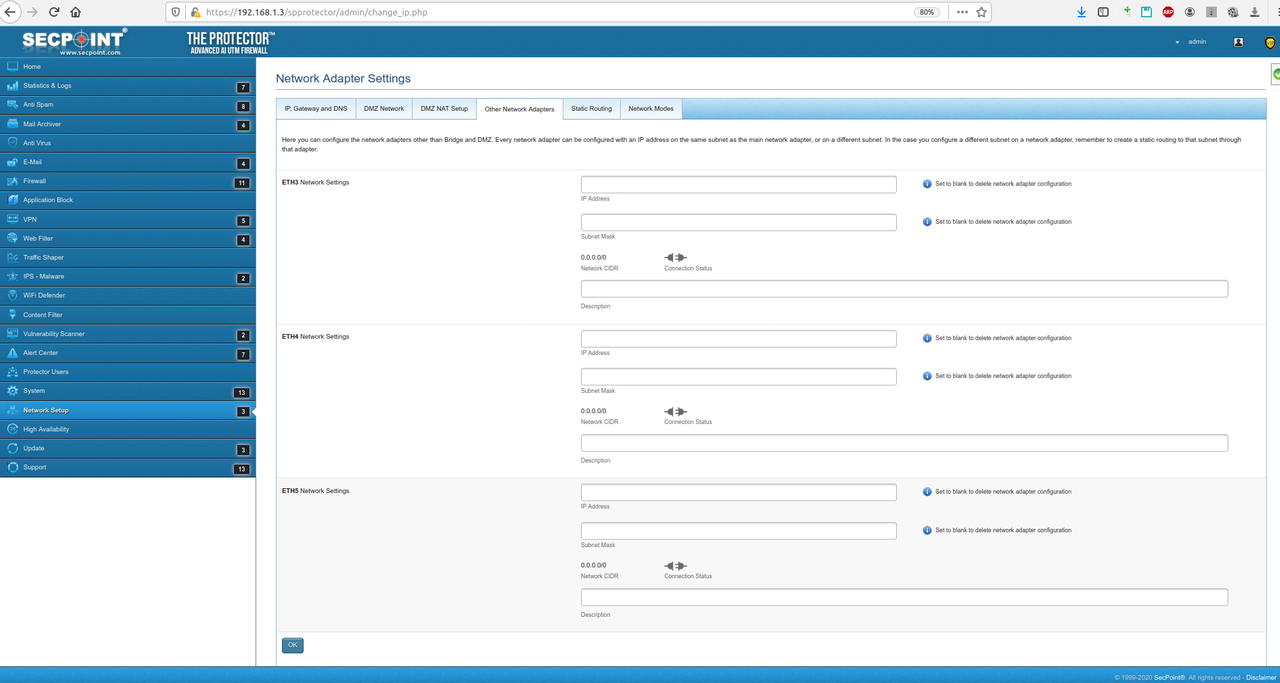
Task: Click the Mail Archiver sidebar icon
Action: [13, 124]
